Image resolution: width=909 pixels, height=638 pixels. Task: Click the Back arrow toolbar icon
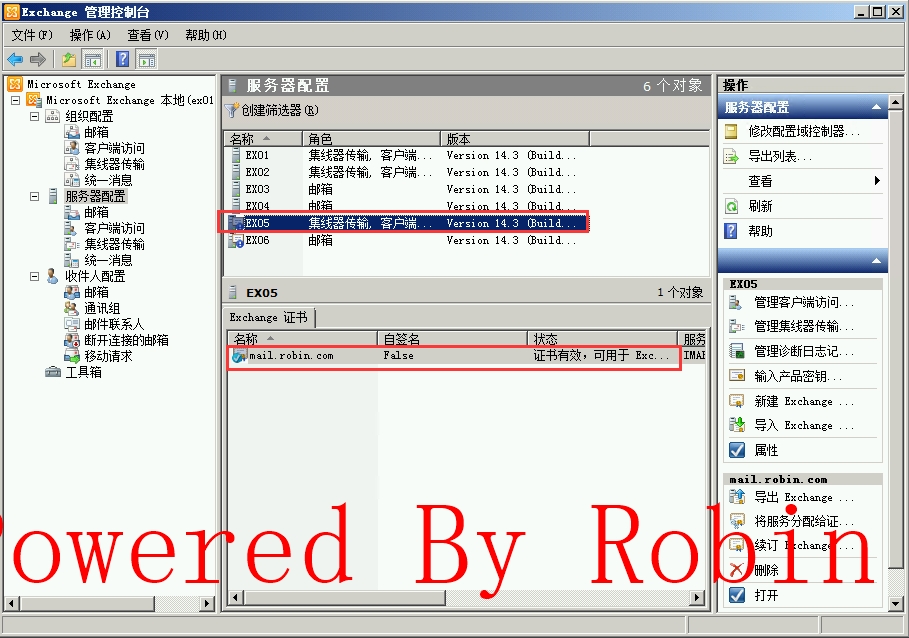click(15, 59)
